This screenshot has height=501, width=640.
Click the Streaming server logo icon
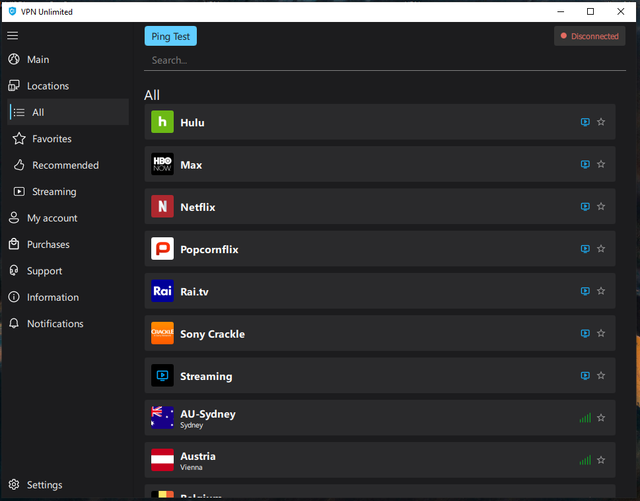tap(162, 375)
